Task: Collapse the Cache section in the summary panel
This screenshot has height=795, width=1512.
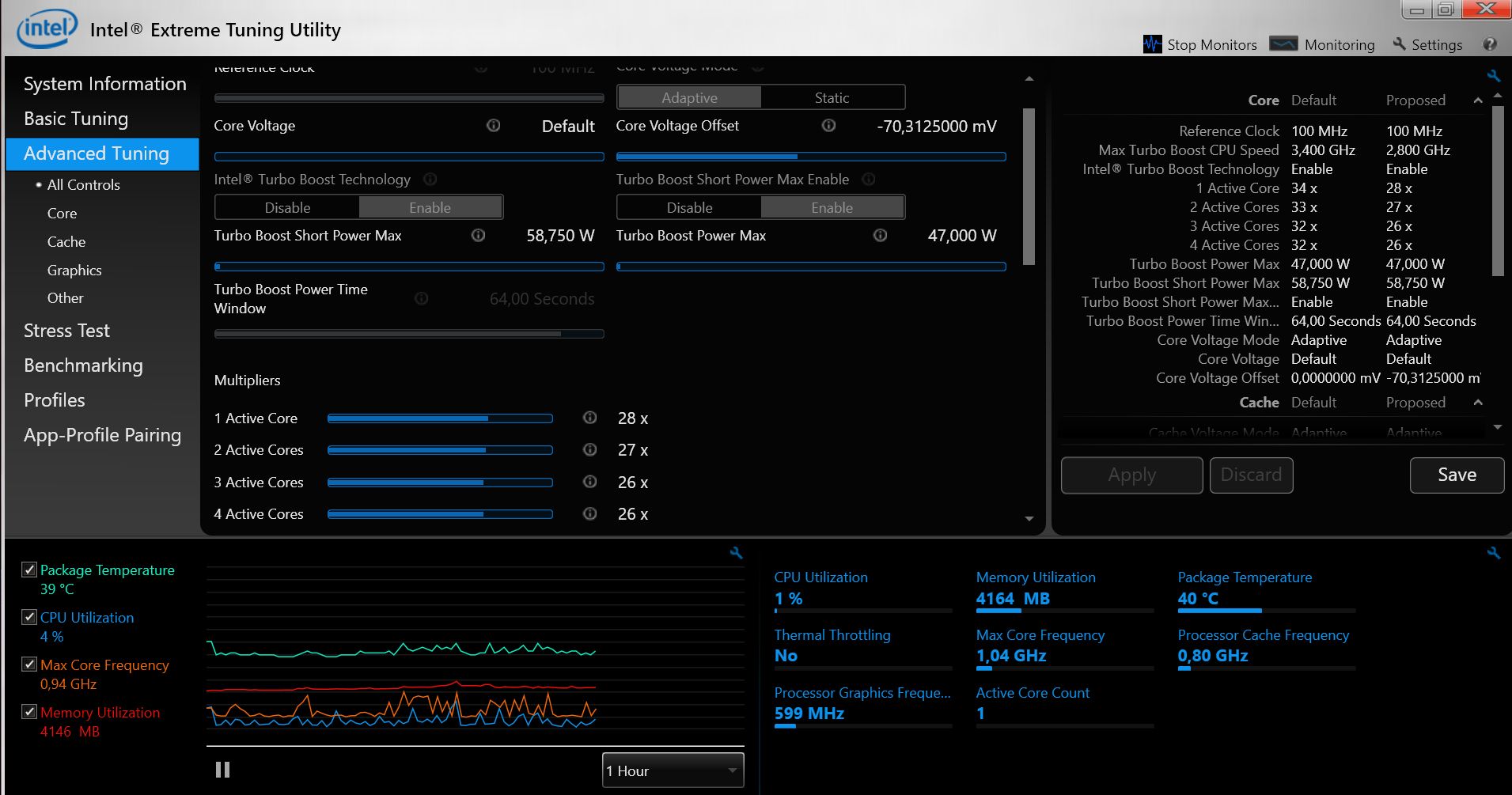Action: click(x=1477, y=403)
